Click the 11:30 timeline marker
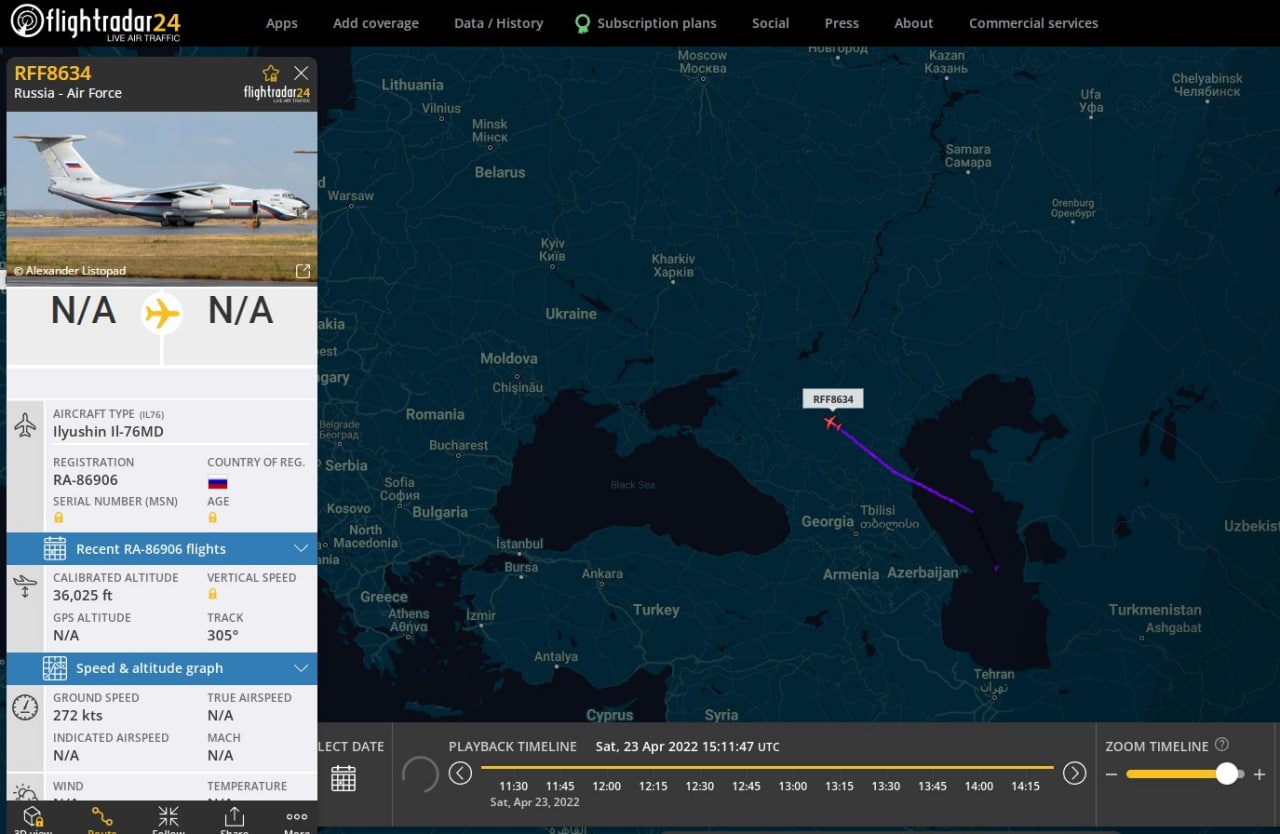Screen dimensions: 1280x834 (513, 786)
